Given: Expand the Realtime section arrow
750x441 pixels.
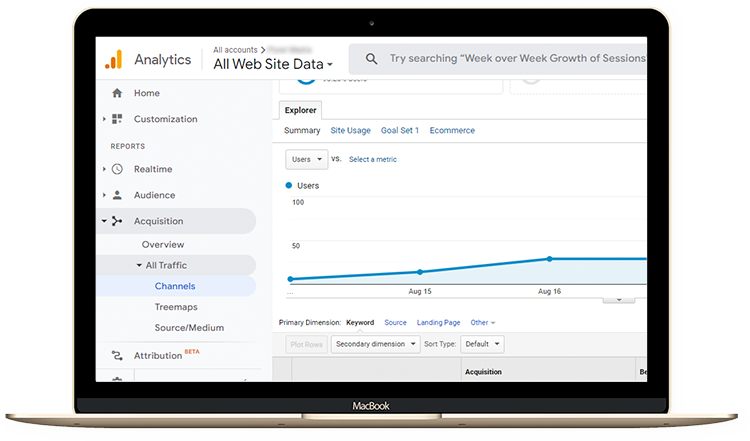Looking at the screenshot, I should click(x=104, y=169).
